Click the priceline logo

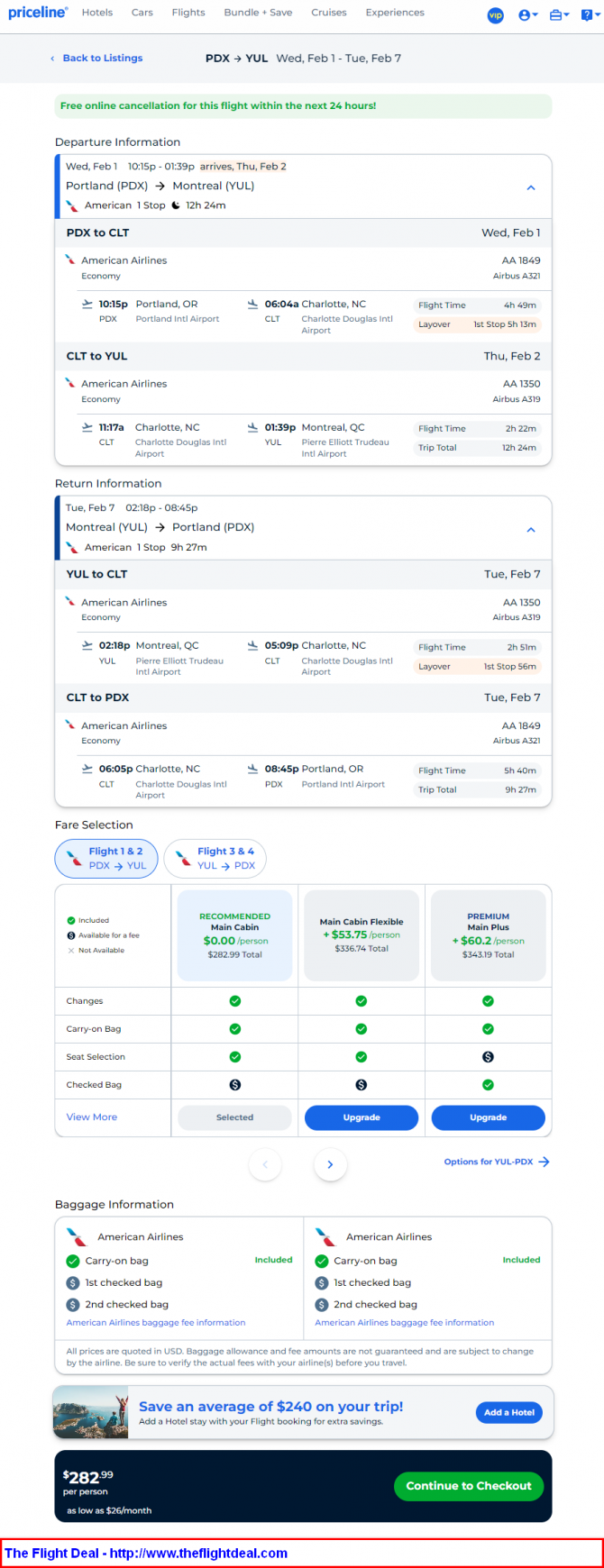point(38,13)
